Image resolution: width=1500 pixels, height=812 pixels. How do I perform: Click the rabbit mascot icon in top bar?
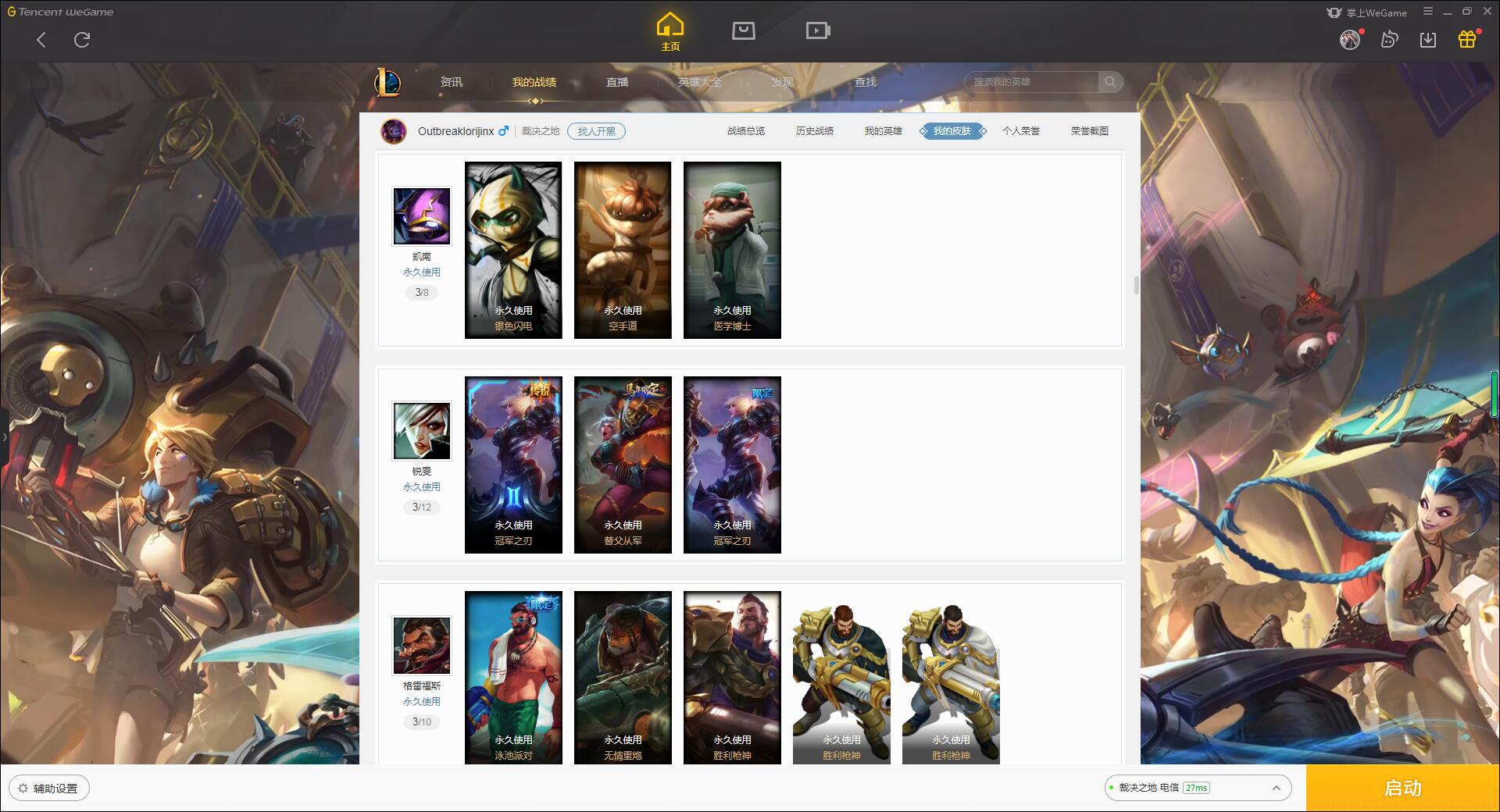click(x=1389, y=39)
